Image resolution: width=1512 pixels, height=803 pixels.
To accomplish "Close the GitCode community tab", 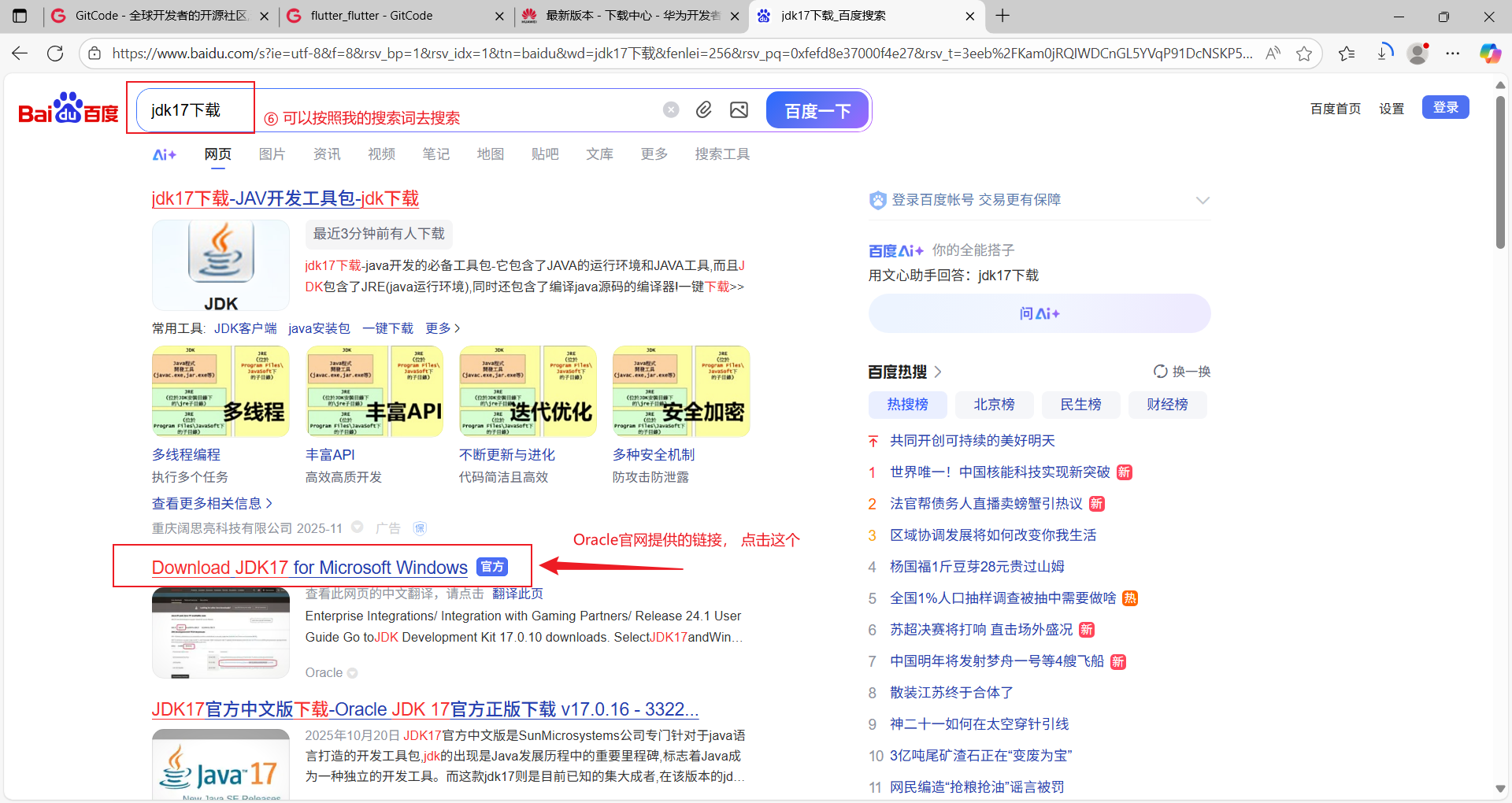I will [x=264, y=16].
